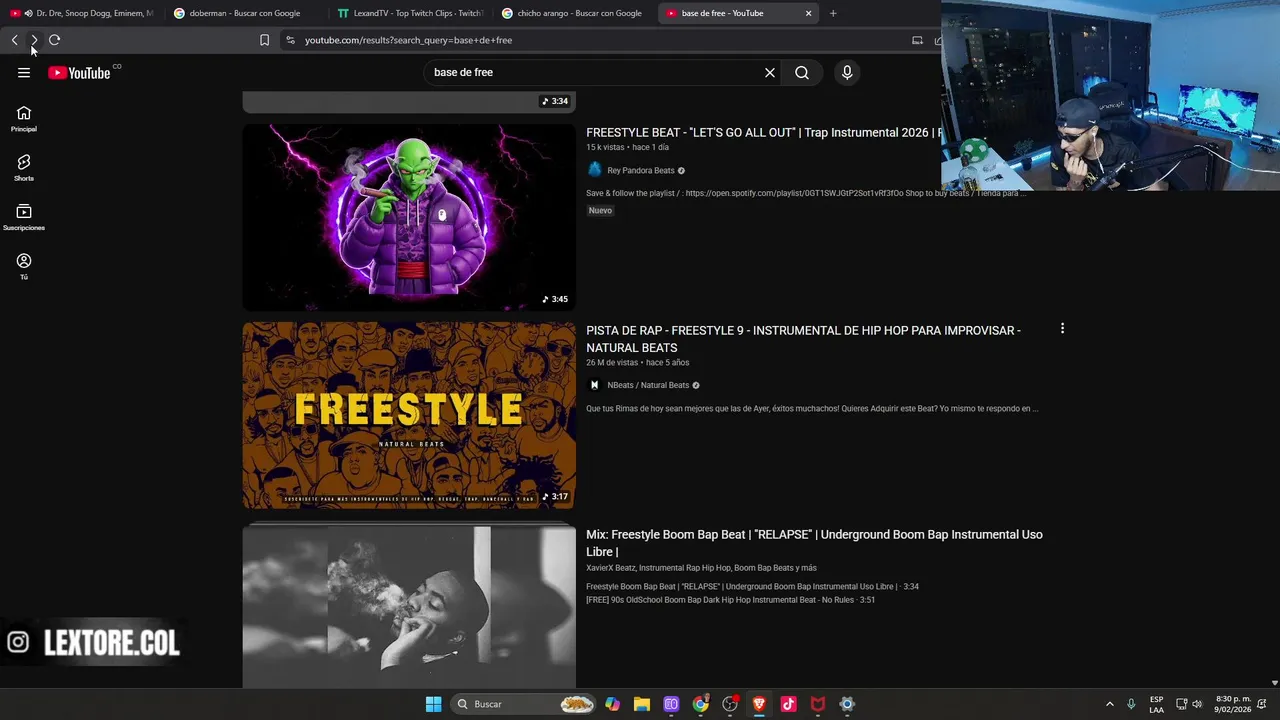1280x720 pixels.
Task: Go back with the browser arrow
Action: click(14, 40)
